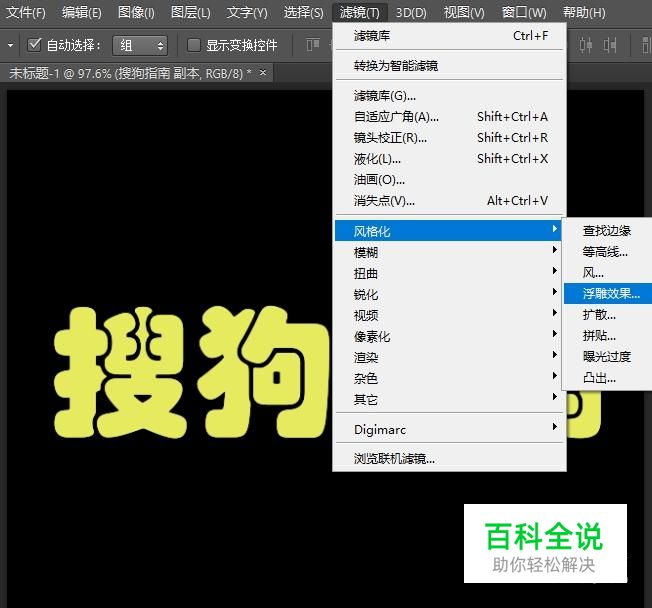
Task: Choose 转换为智能滤镜
Action: coord(449,66)
